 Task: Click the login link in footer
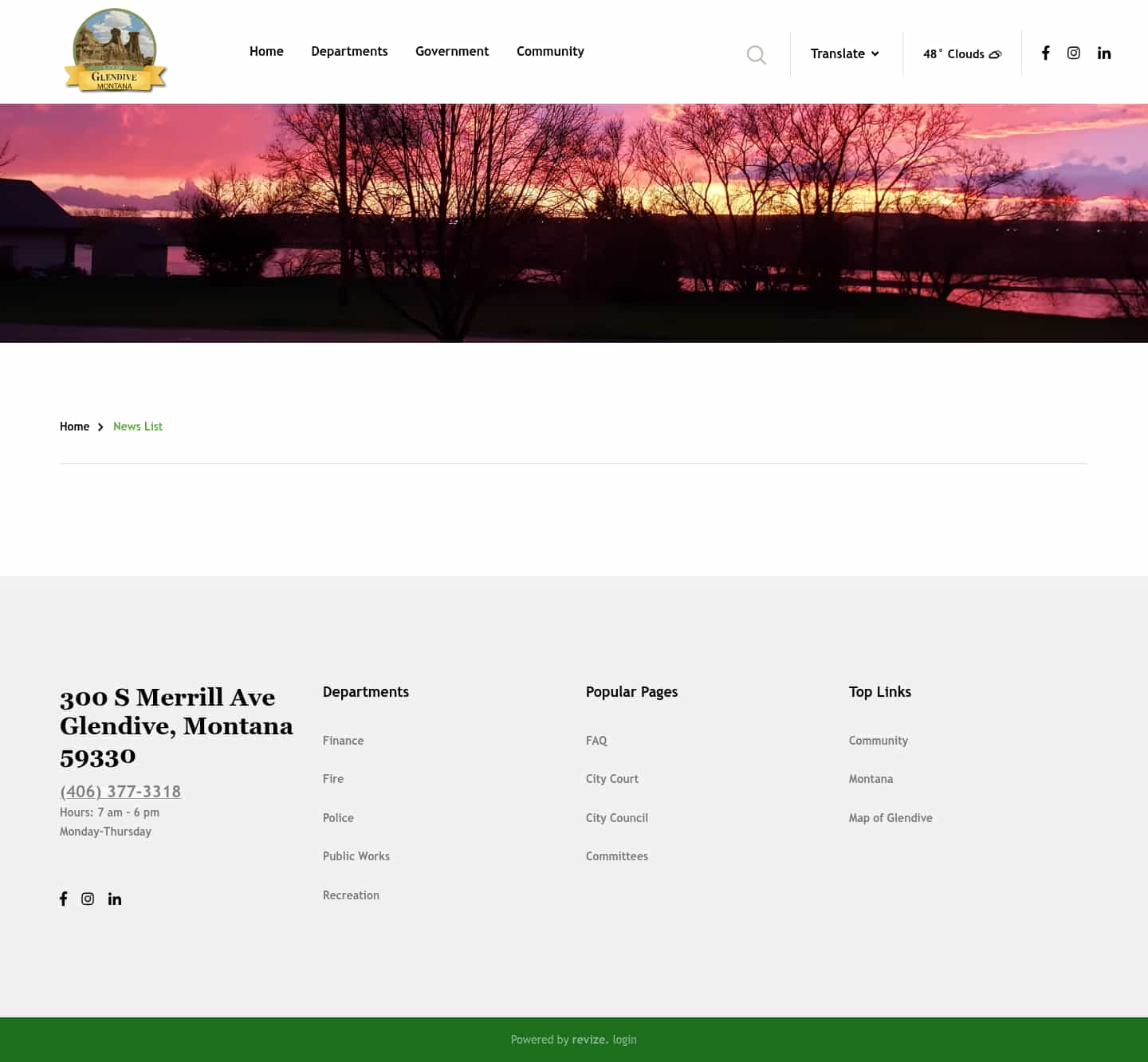point(625,1040)
